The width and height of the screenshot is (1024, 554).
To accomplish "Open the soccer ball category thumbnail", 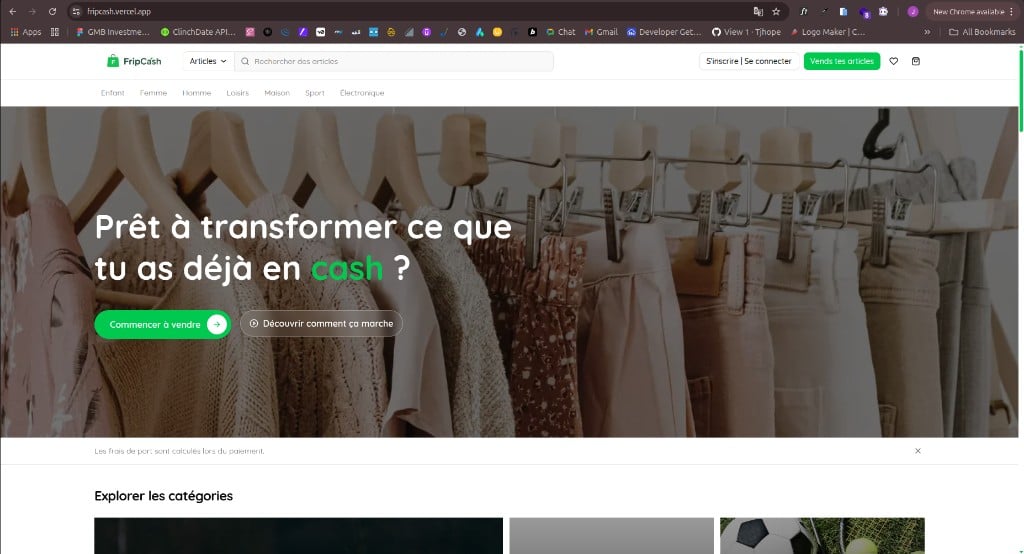I will (822, 536).
